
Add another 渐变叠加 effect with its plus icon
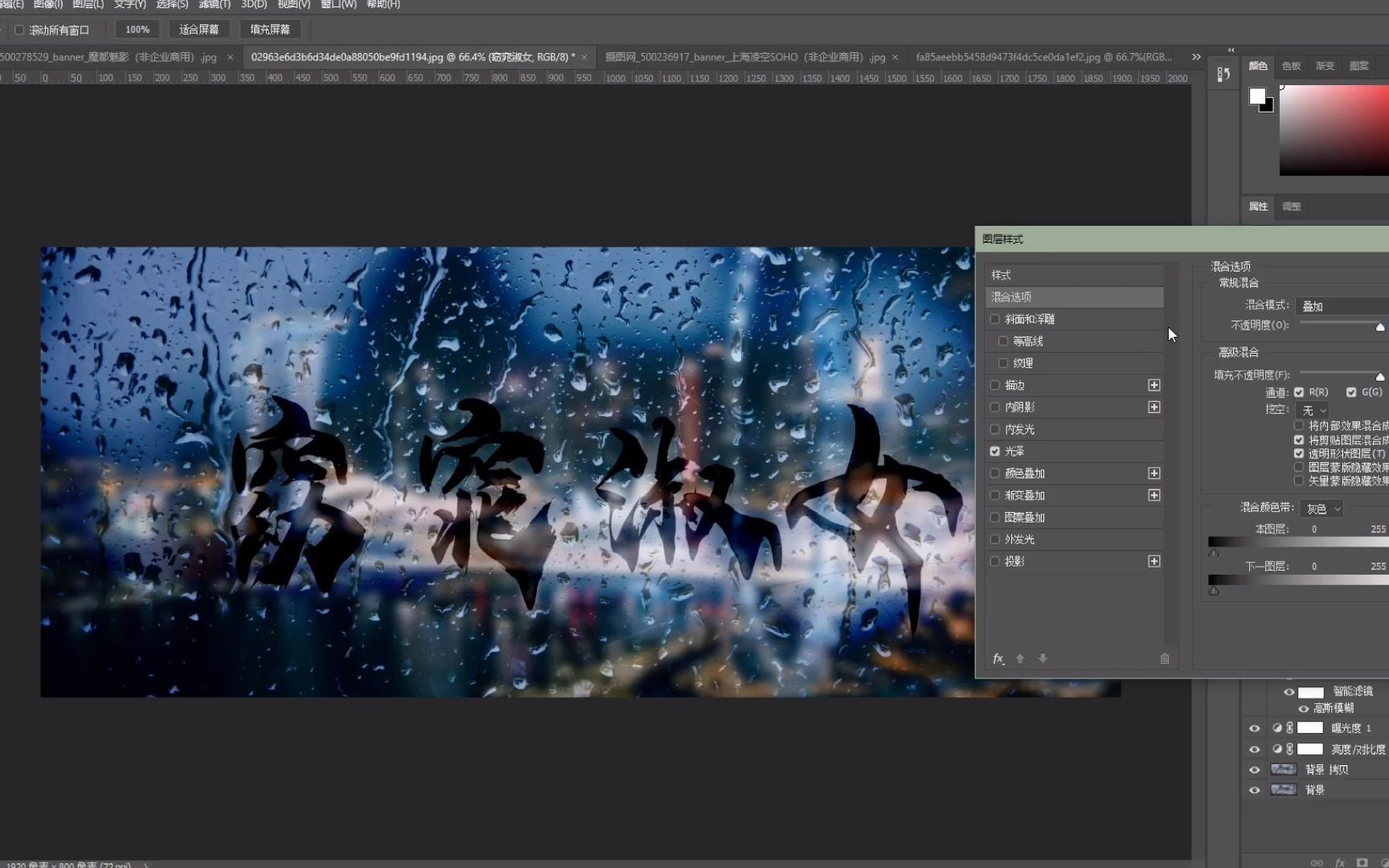click(1154, 495)
